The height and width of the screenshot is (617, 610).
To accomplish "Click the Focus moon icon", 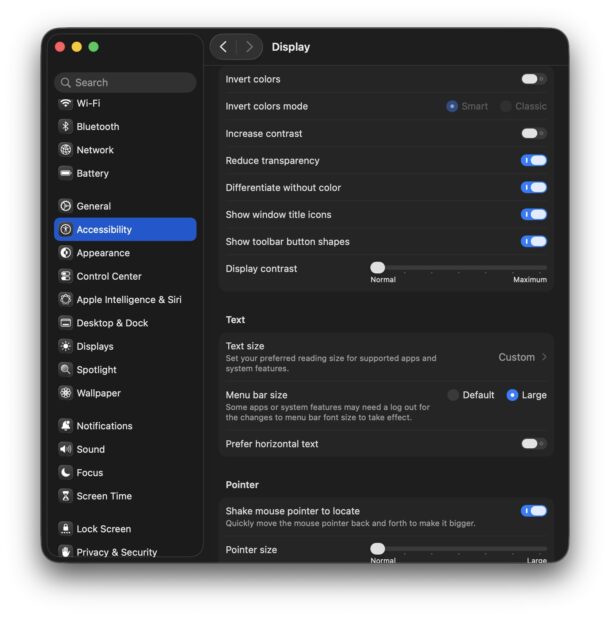I will coord(66,472).
